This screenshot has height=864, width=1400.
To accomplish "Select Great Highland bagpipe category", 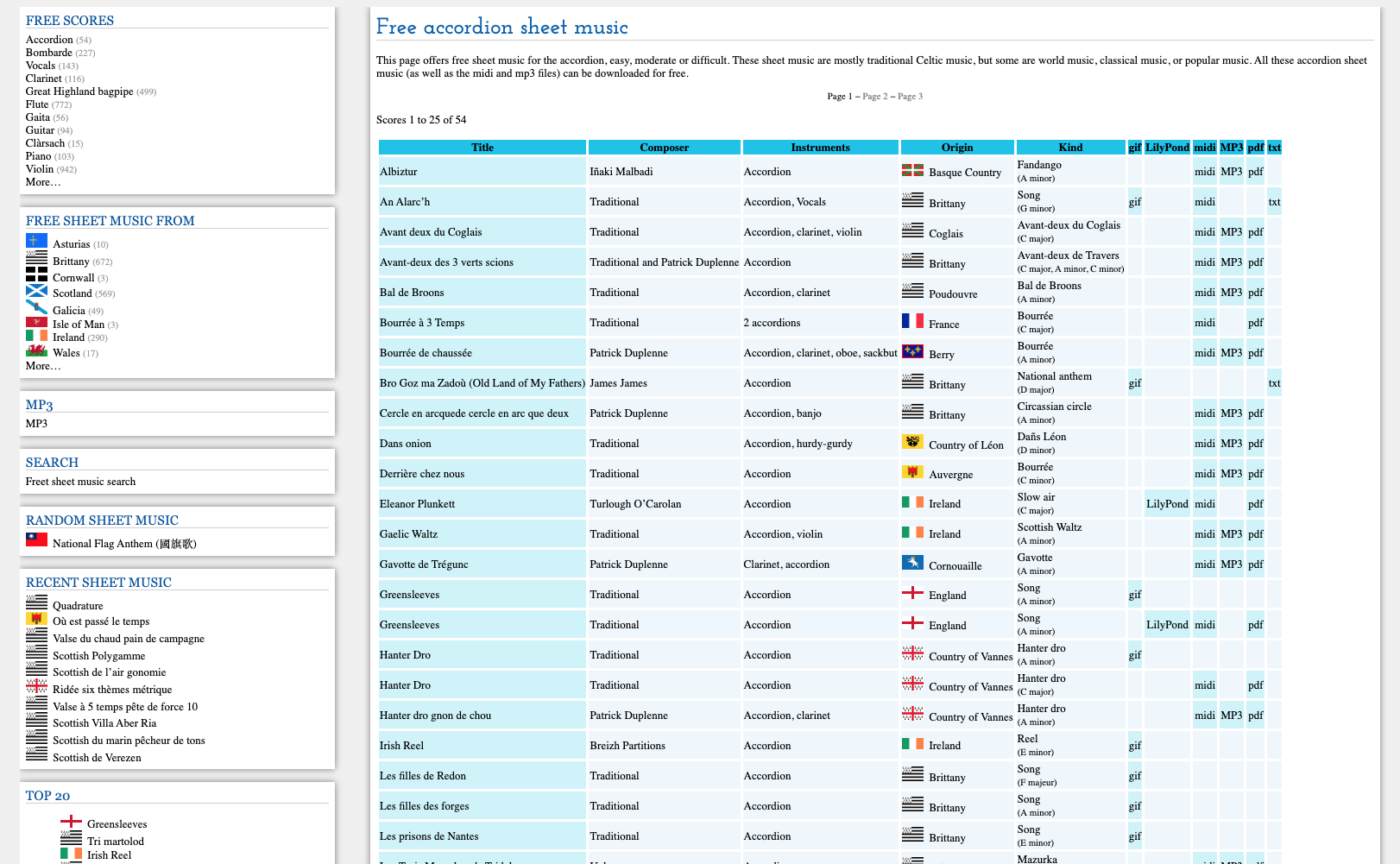I will tap(79, 91).
